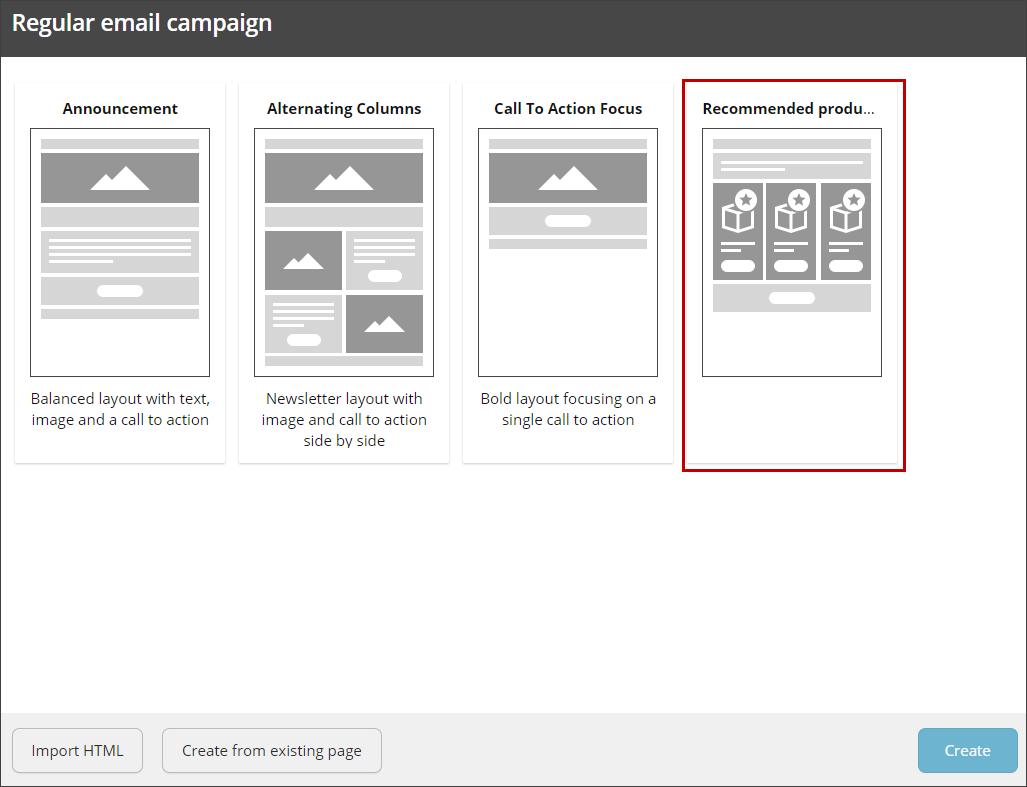Click 'Bold layout focusing on' description

click(568, 409)
